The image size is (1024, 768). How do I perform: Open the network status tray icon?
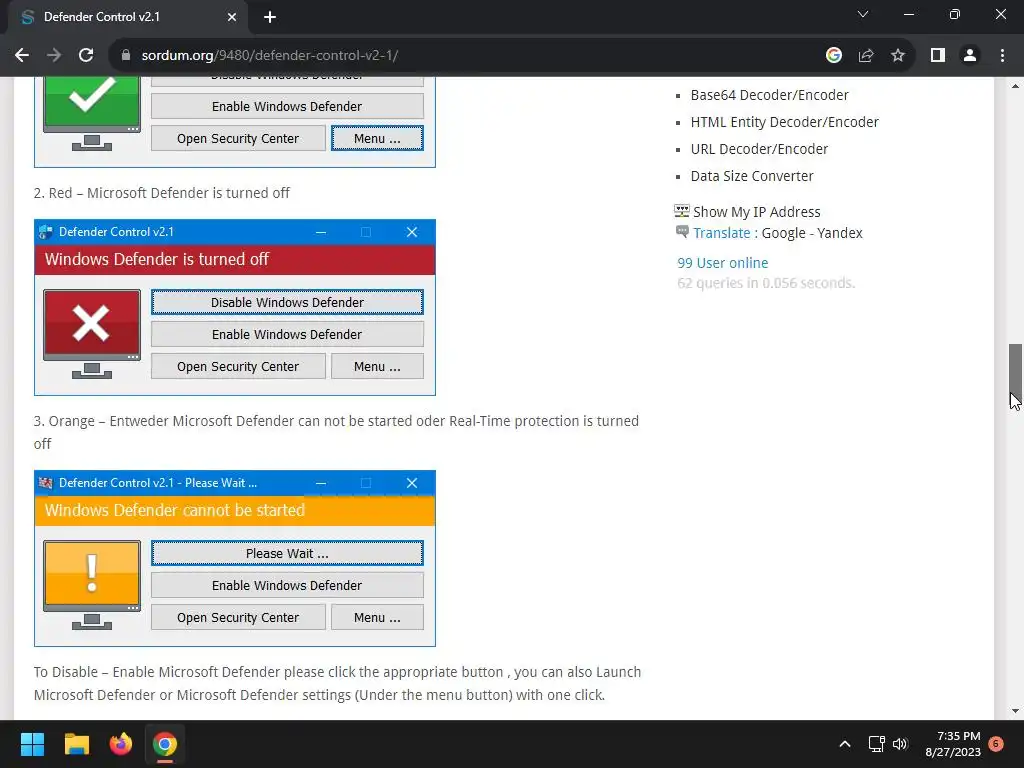pyautogui.click(x=876, y=744)
